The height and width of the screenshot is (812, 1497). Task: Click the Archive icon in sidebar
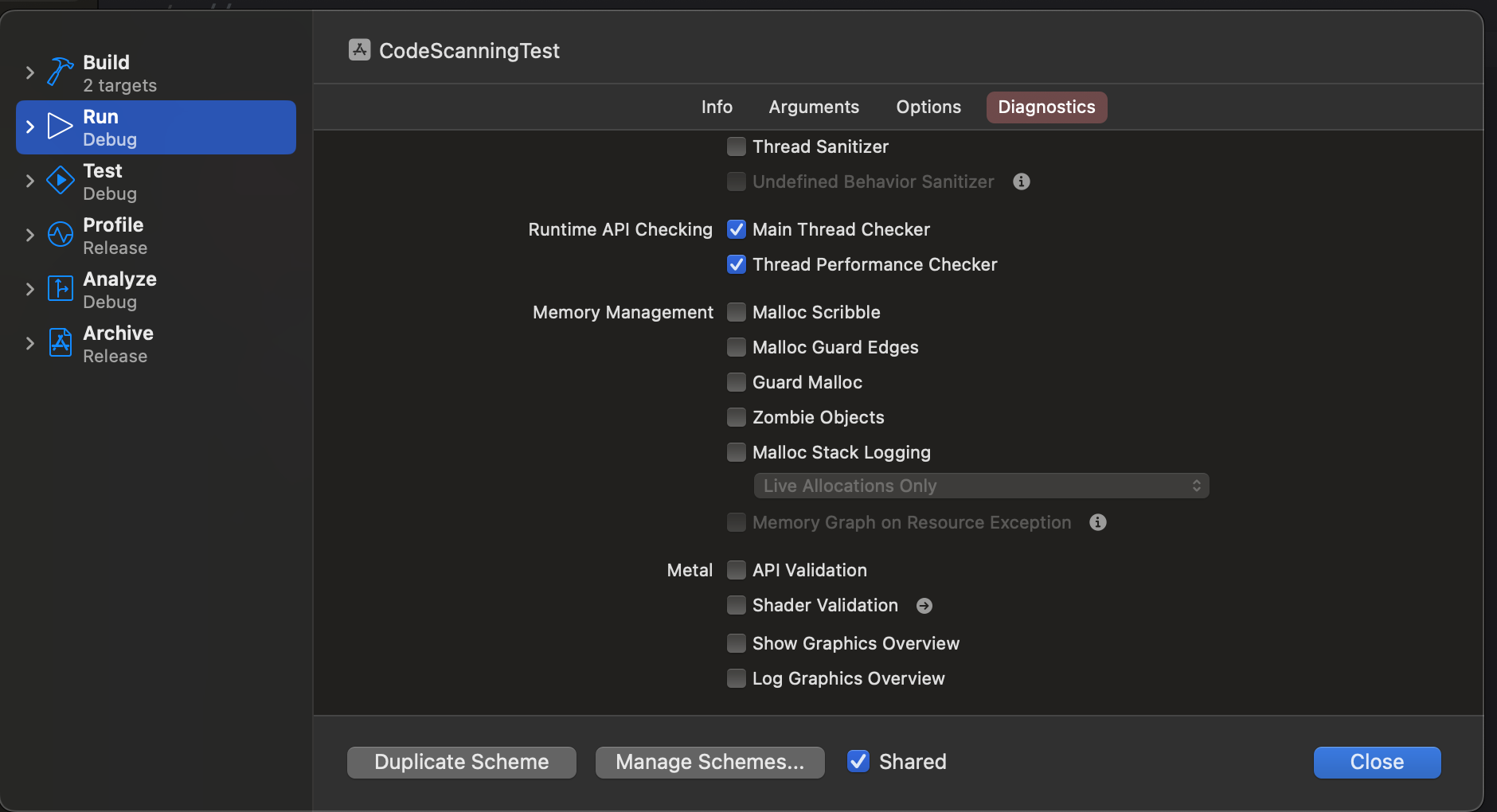pos(60,343)
